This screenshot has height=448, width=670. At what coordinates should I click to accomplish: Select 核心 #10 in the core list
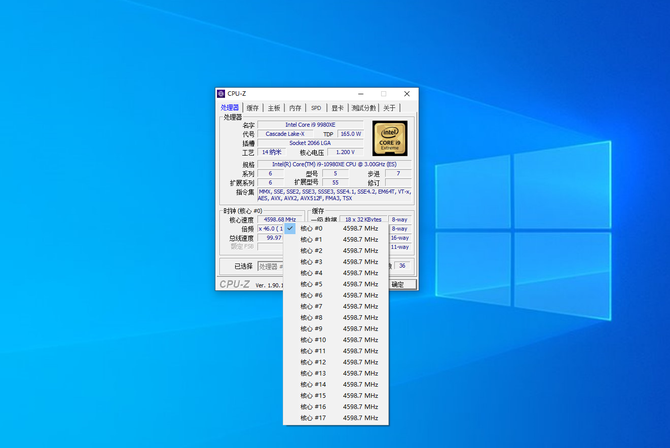[336, 339]
